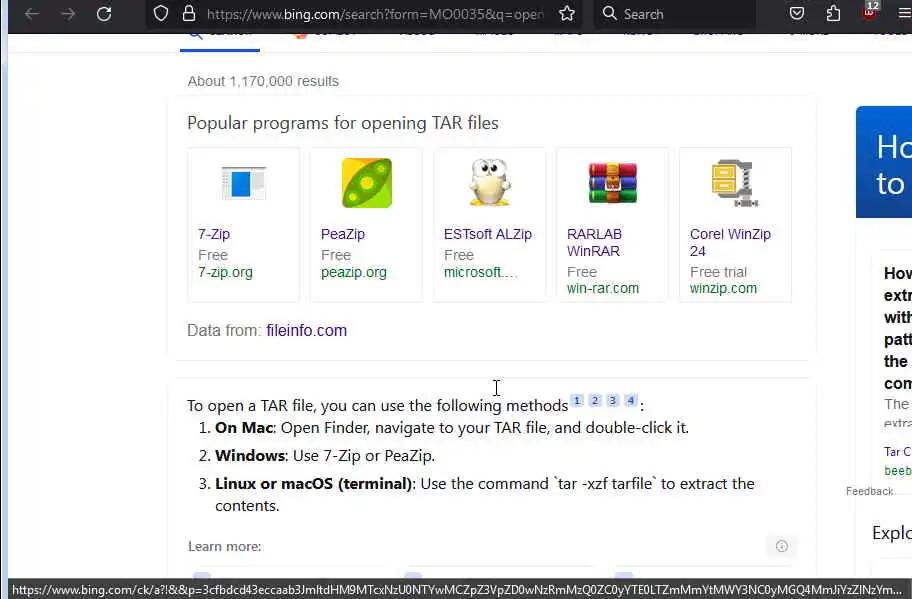Click the 'About 1,170,000 results' text
This screenshot has height=599, width=912.
pos(263,81)
